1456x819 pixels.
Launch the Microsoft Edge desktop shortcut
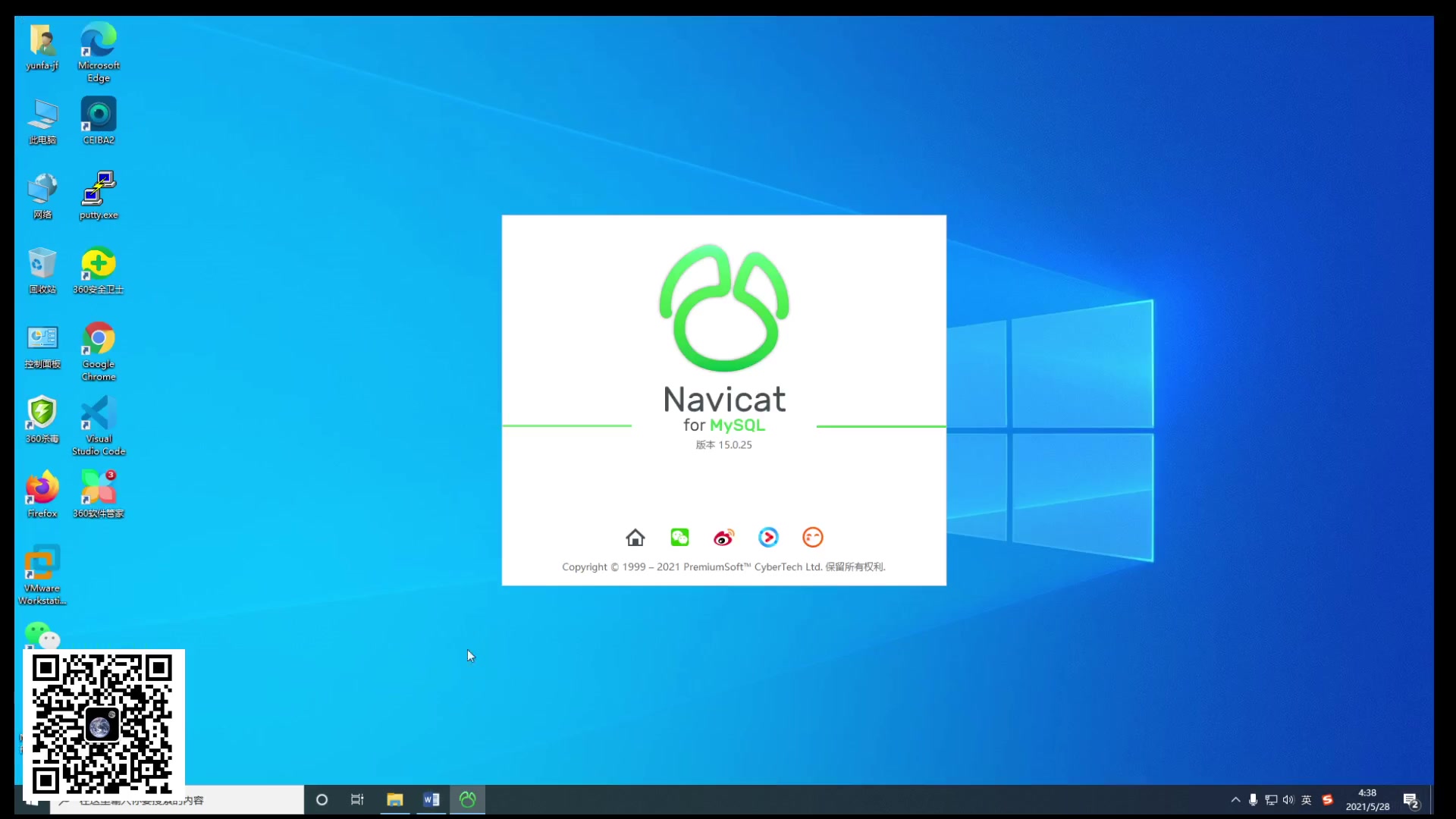point(99,52)
